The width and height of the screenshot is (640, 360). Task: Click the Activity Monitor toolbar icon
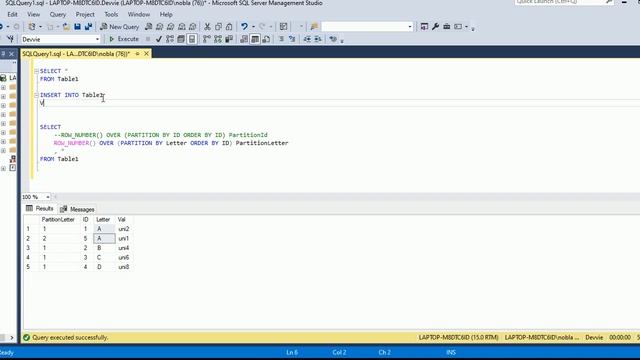tap(283, 27)
